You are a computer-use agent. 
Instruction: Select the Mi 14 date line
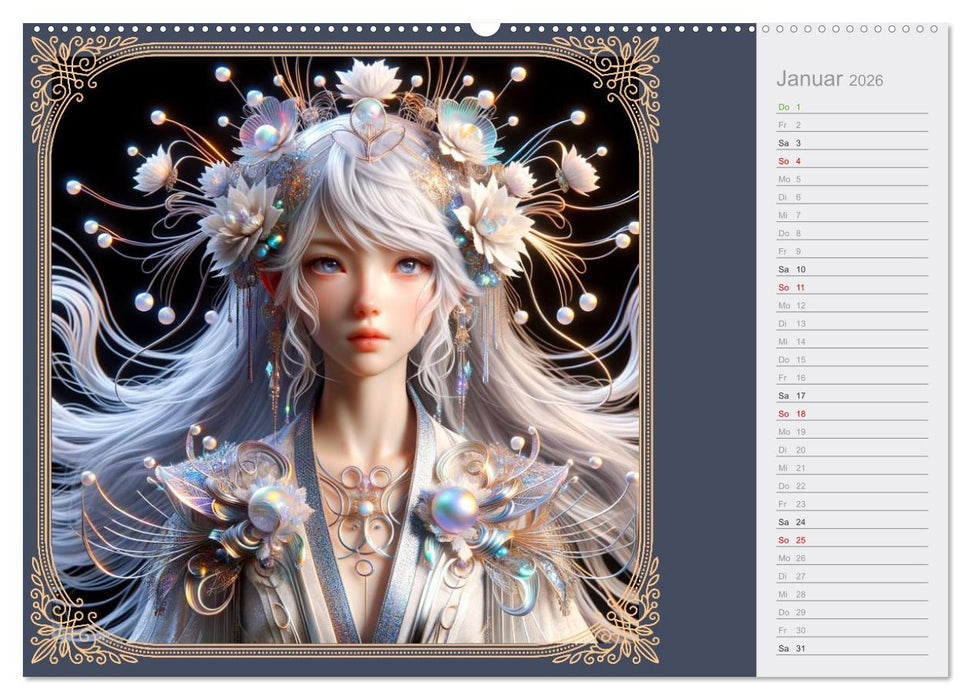click(852, 341)
